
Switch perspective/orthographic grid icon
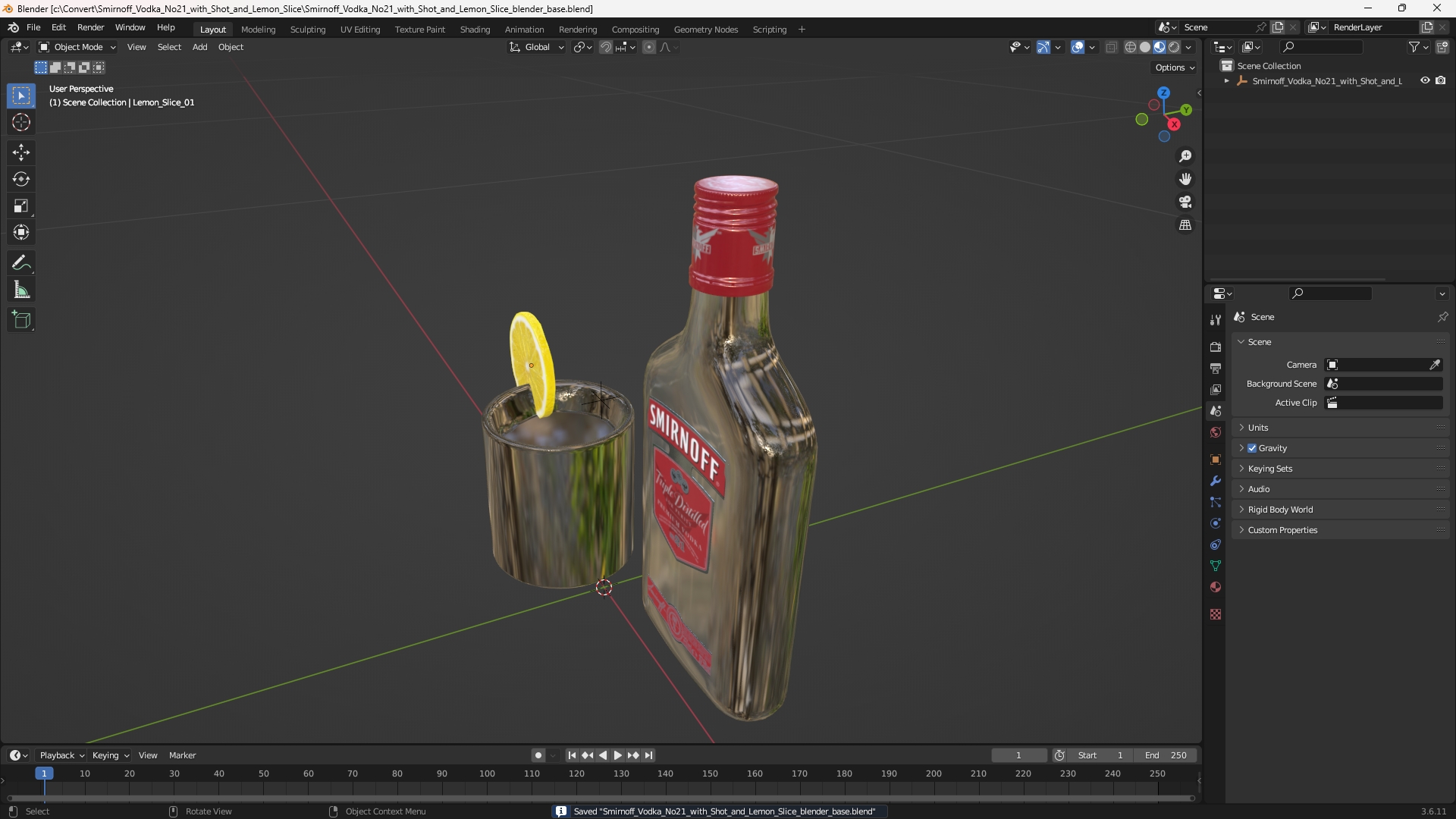pyautogui.click(x=1185, y=225)
